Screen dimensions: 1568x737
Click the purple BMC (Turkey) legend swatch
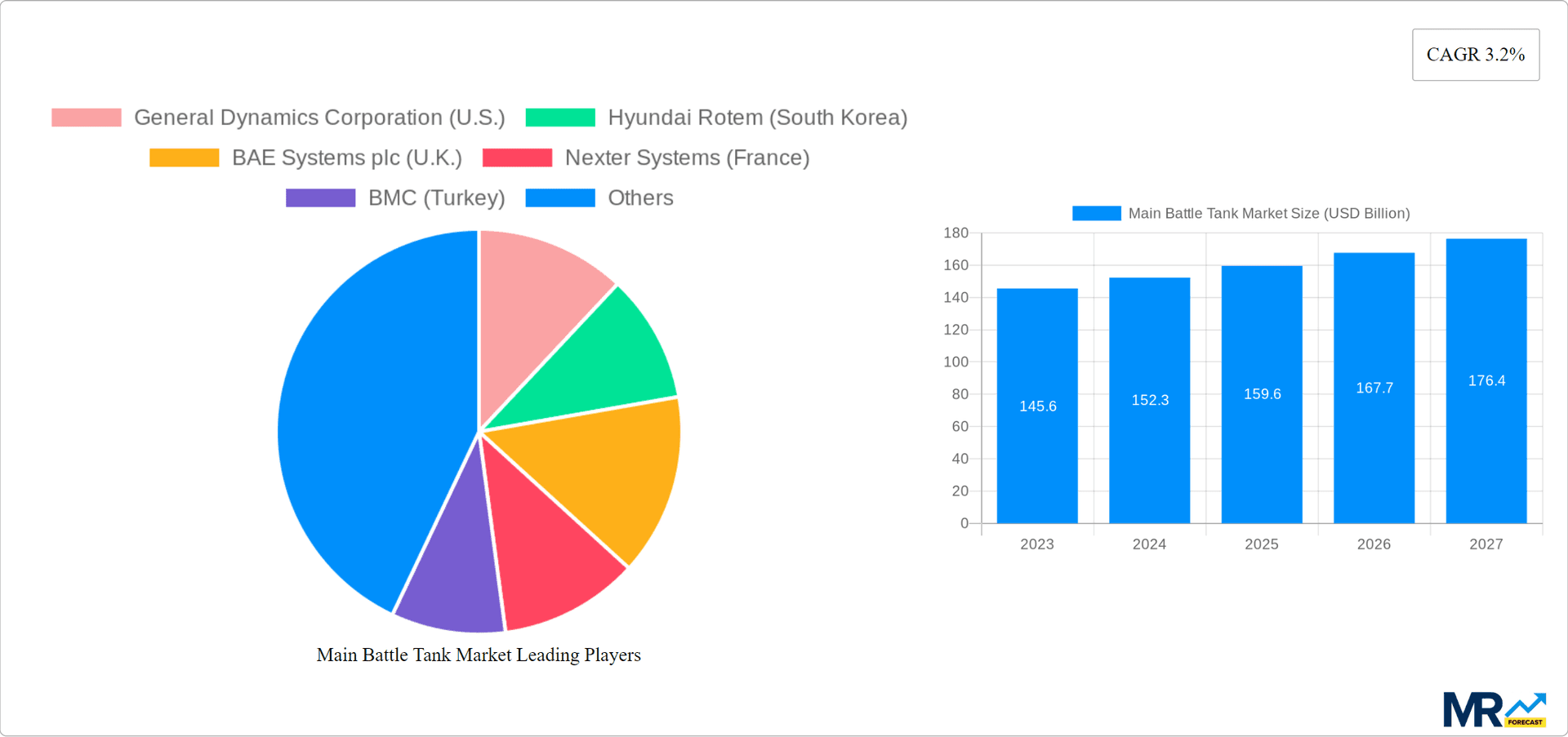click(x=320, y=198)
